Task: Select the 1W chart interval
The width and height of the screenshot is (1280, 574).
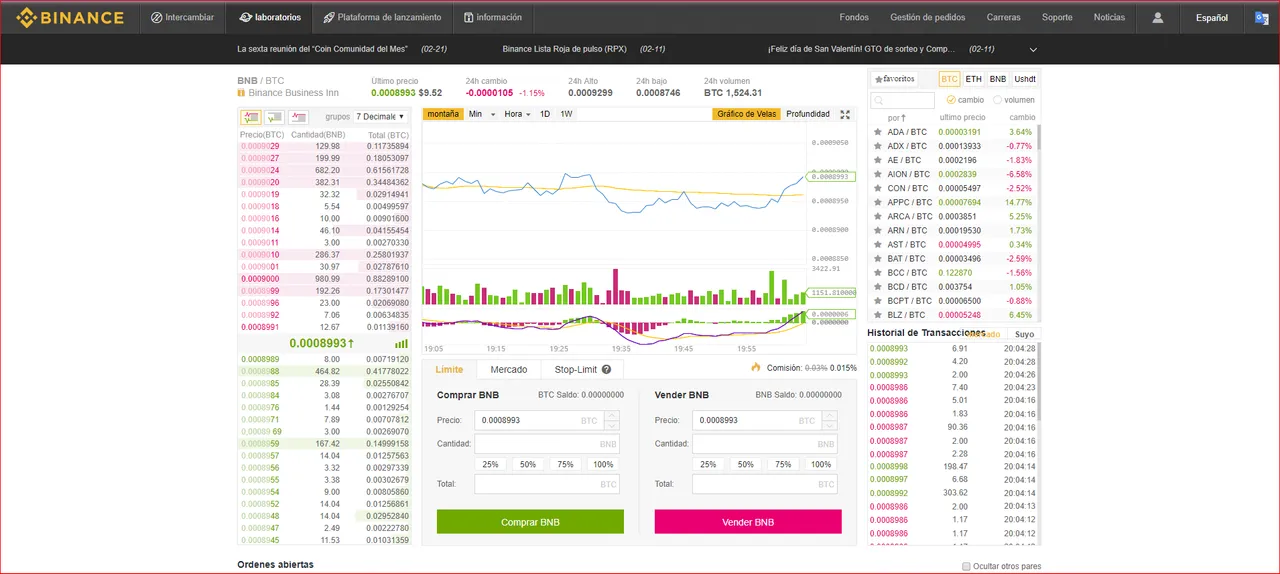Action: click(566, 114)
